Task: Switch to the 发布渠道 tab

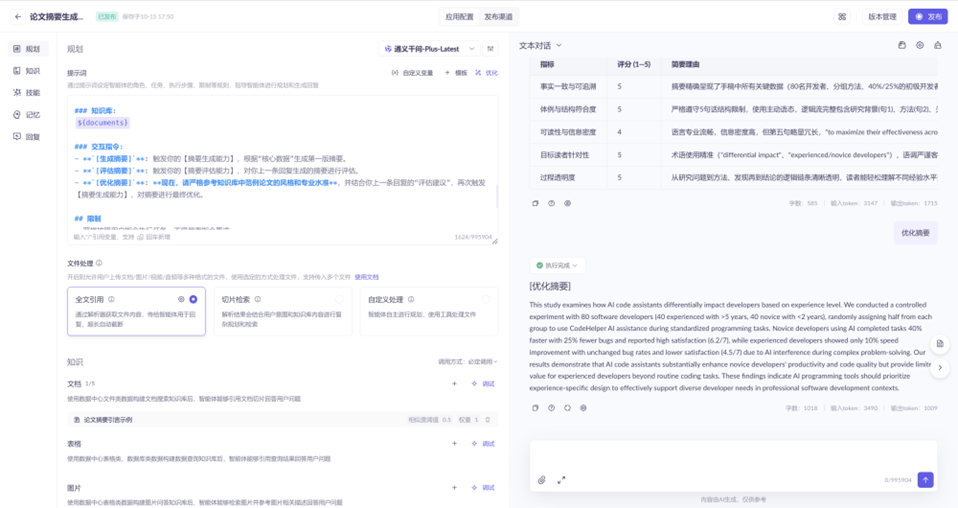Action: 499,17
